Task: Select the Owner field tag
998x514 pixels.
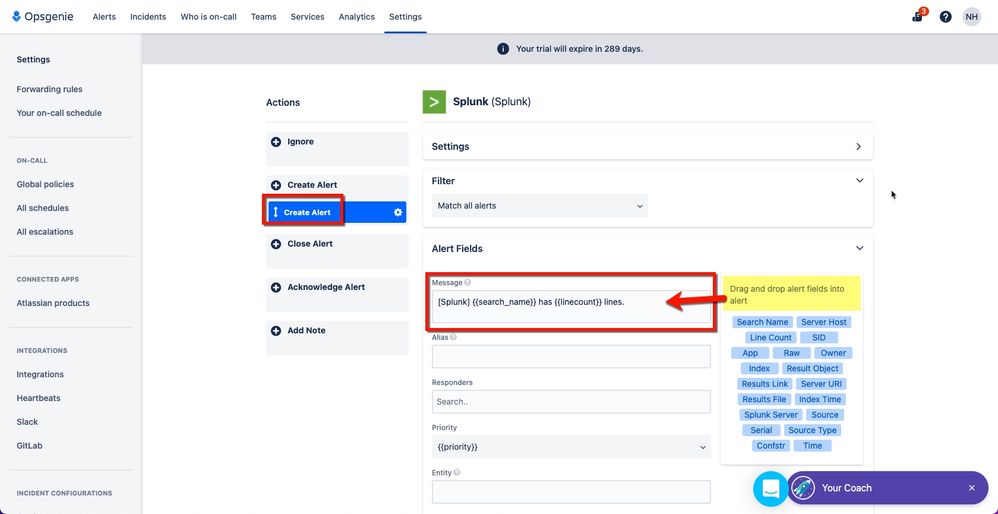Action: (x=833, y=353)
